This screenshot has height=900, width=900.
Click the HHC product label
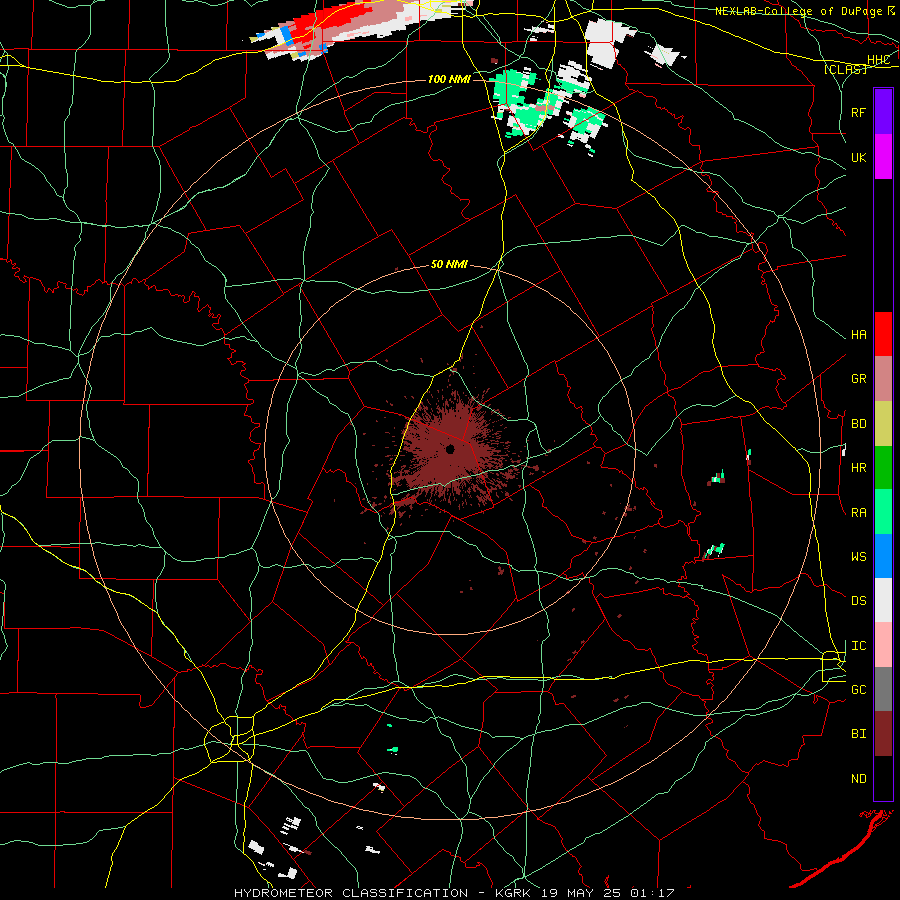click(x=878, y=60)
